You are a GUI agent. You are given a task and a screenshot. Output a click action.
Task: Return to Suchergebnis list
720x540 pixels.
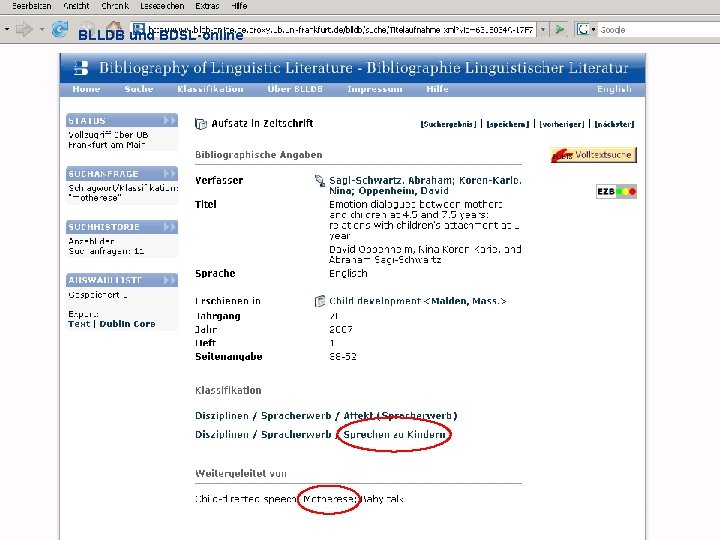pyautogui.click(x=448, y=124)
